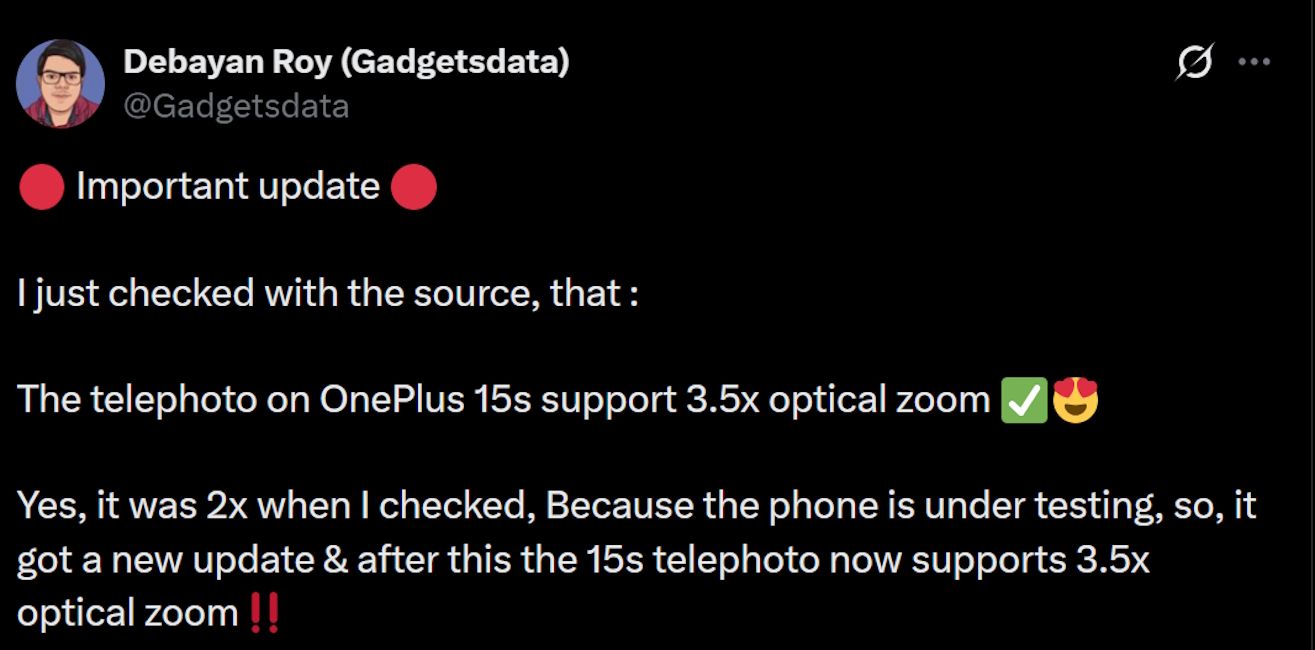Click the red circle emoji after Important update
Image resolution: width=1315 pixels, height=650 pixels.
coord(413,186)
